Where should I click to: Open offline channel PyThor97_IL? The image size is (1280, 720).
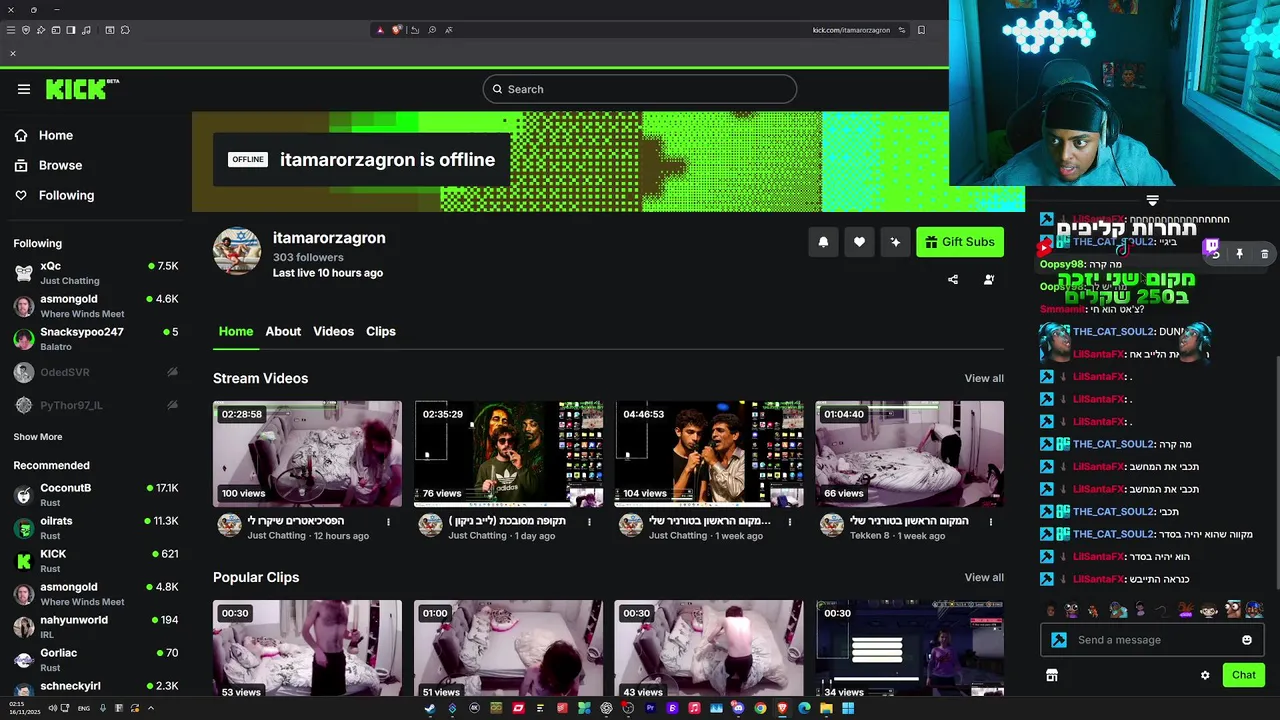(96, 405)
